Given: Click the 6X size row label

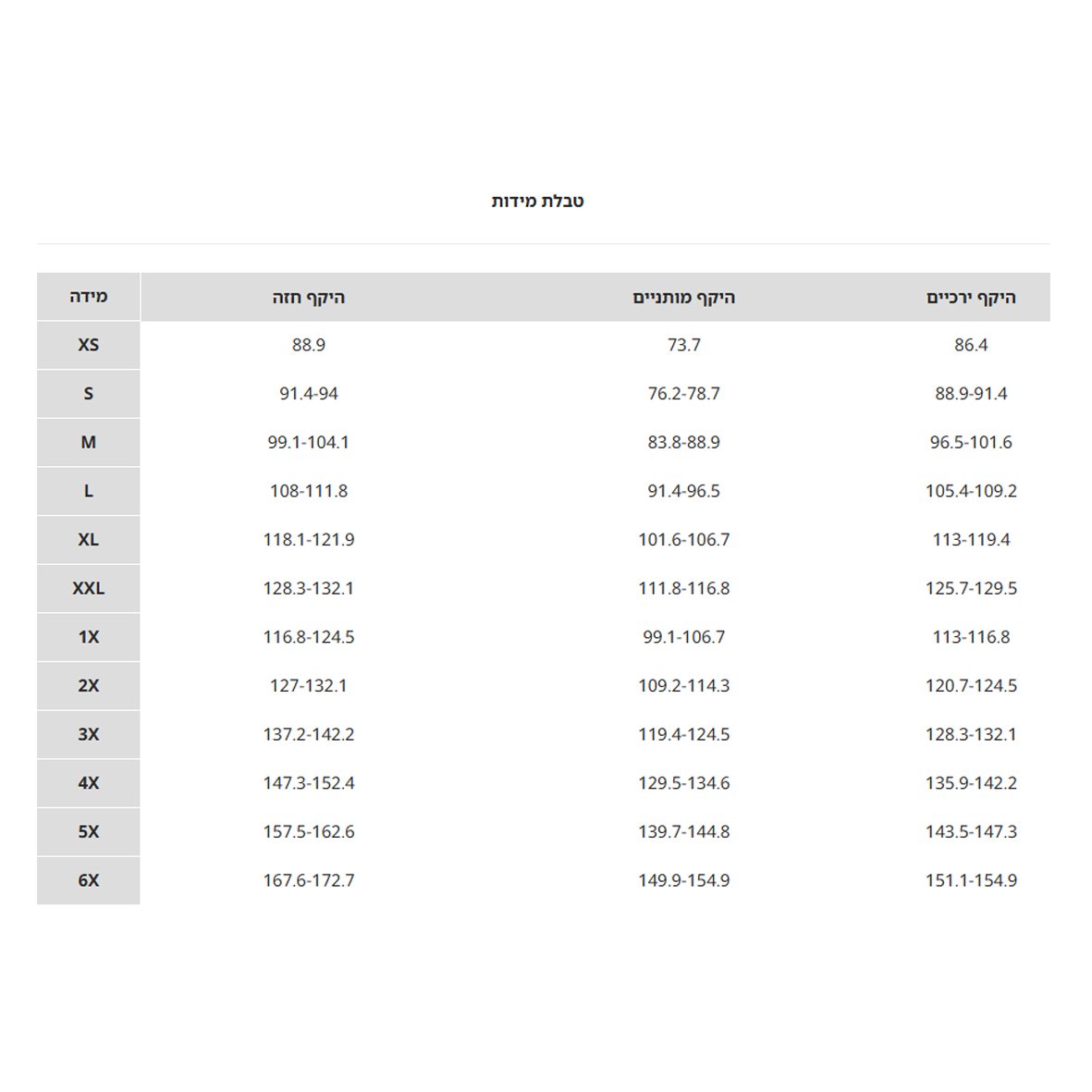Looking at the screenshot, I should pos(89,880).
